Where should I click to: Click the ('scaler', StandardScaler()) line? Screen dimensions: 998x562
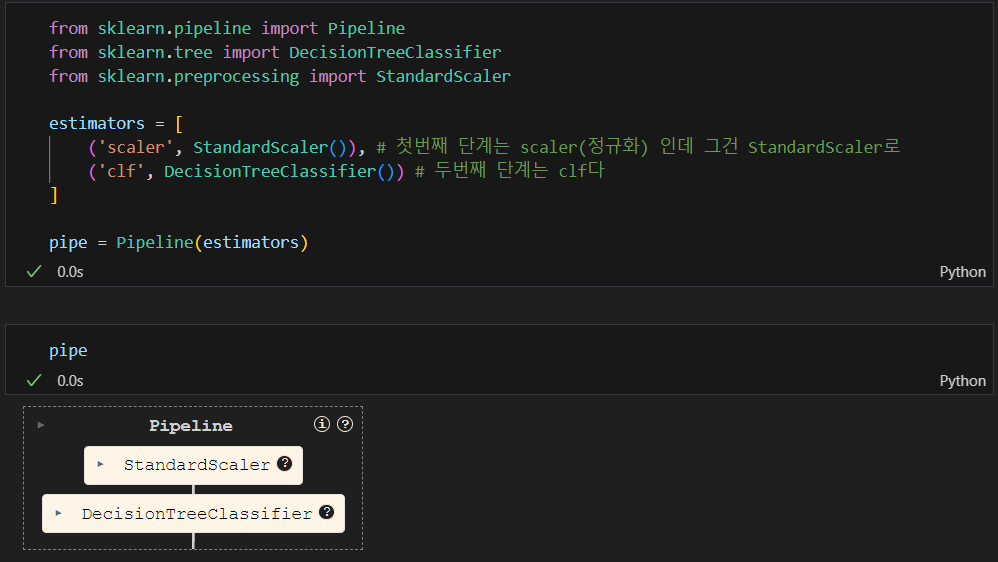pos(494,147)
